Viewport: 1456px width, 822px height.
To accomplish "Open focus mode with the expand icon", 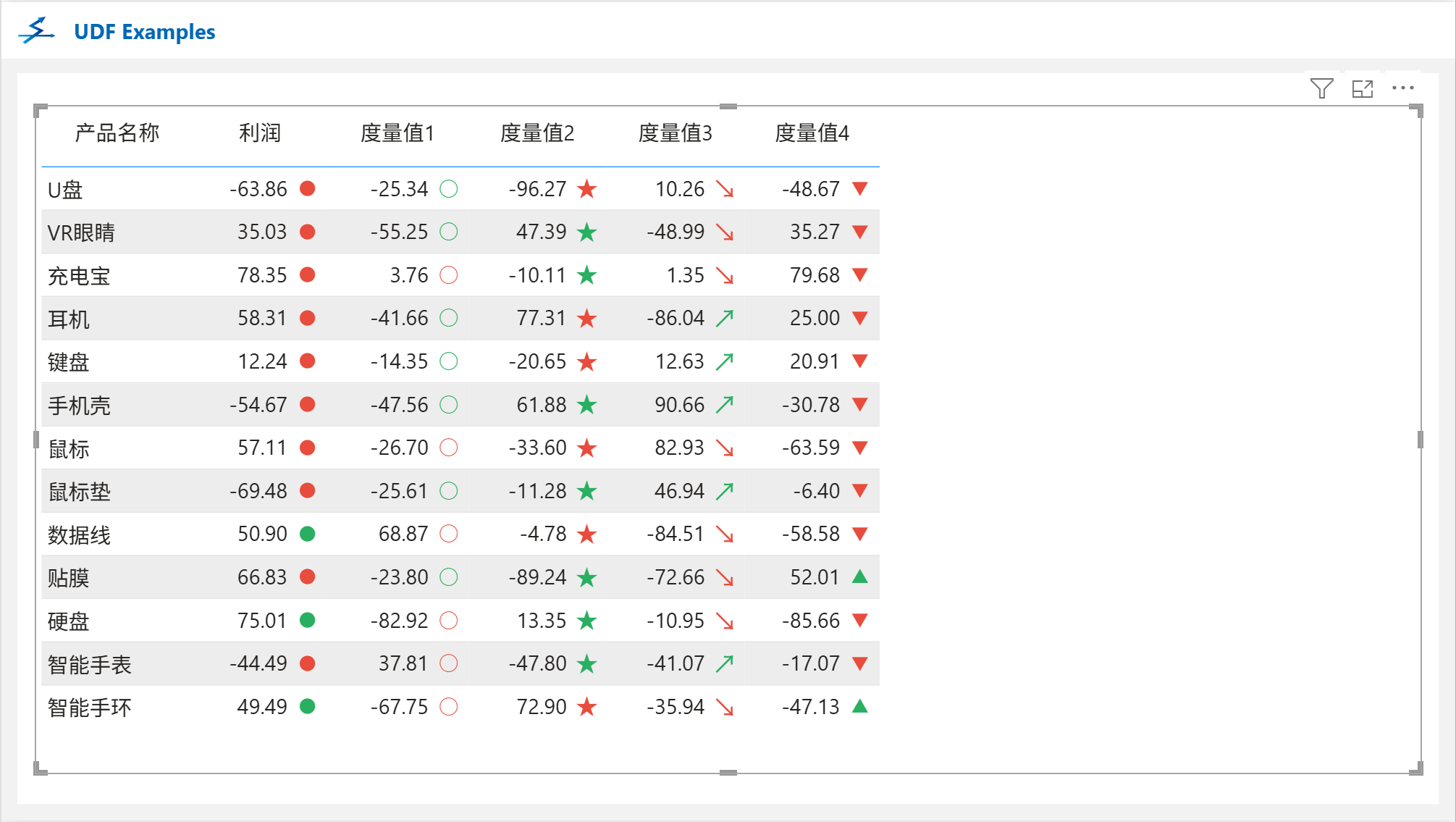I will point(1362,88).
